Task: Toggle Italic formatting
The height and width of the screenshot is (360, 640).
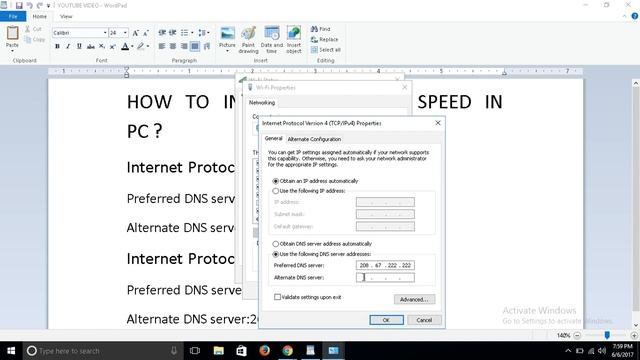Action: coord(68,47)
